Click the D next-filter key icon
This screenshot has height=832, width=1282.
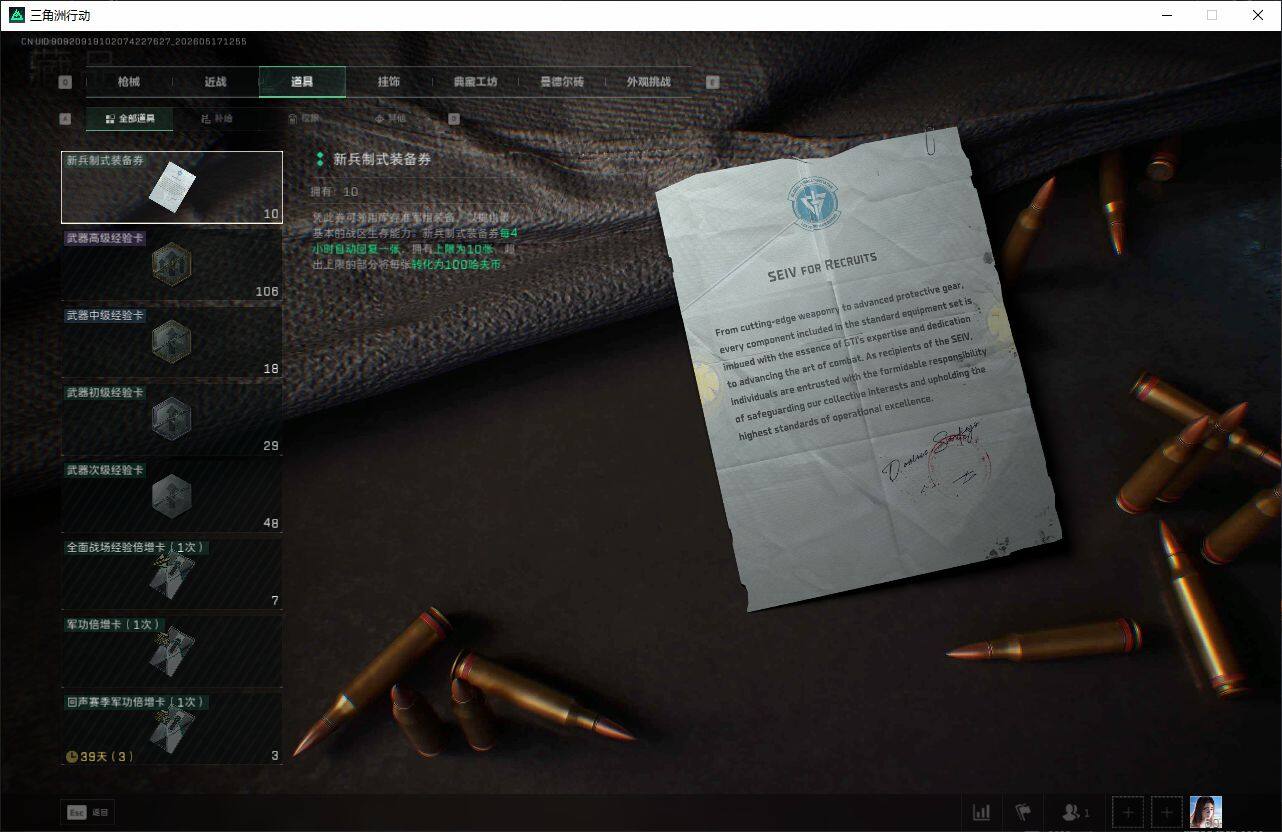pyautogui.click(x=454, y=119)
